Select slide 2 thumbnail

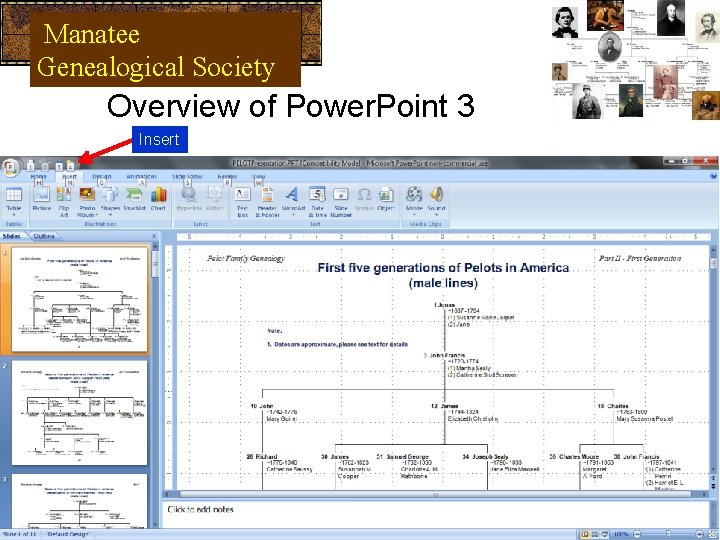point(79,413)
